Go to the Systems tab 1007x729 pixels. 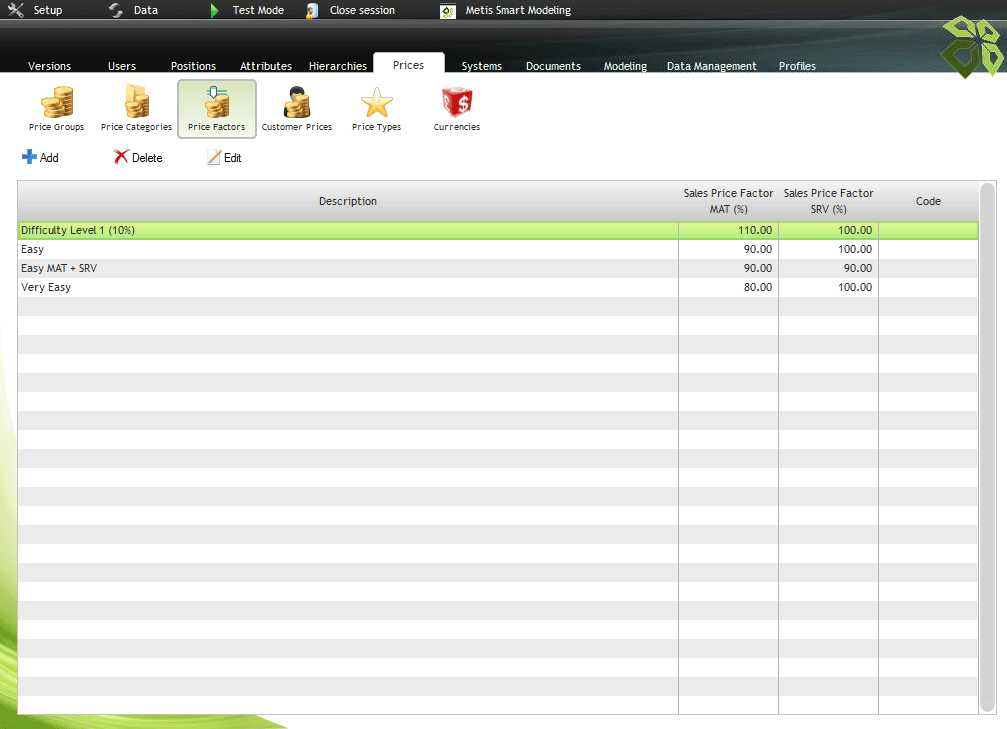481,66
